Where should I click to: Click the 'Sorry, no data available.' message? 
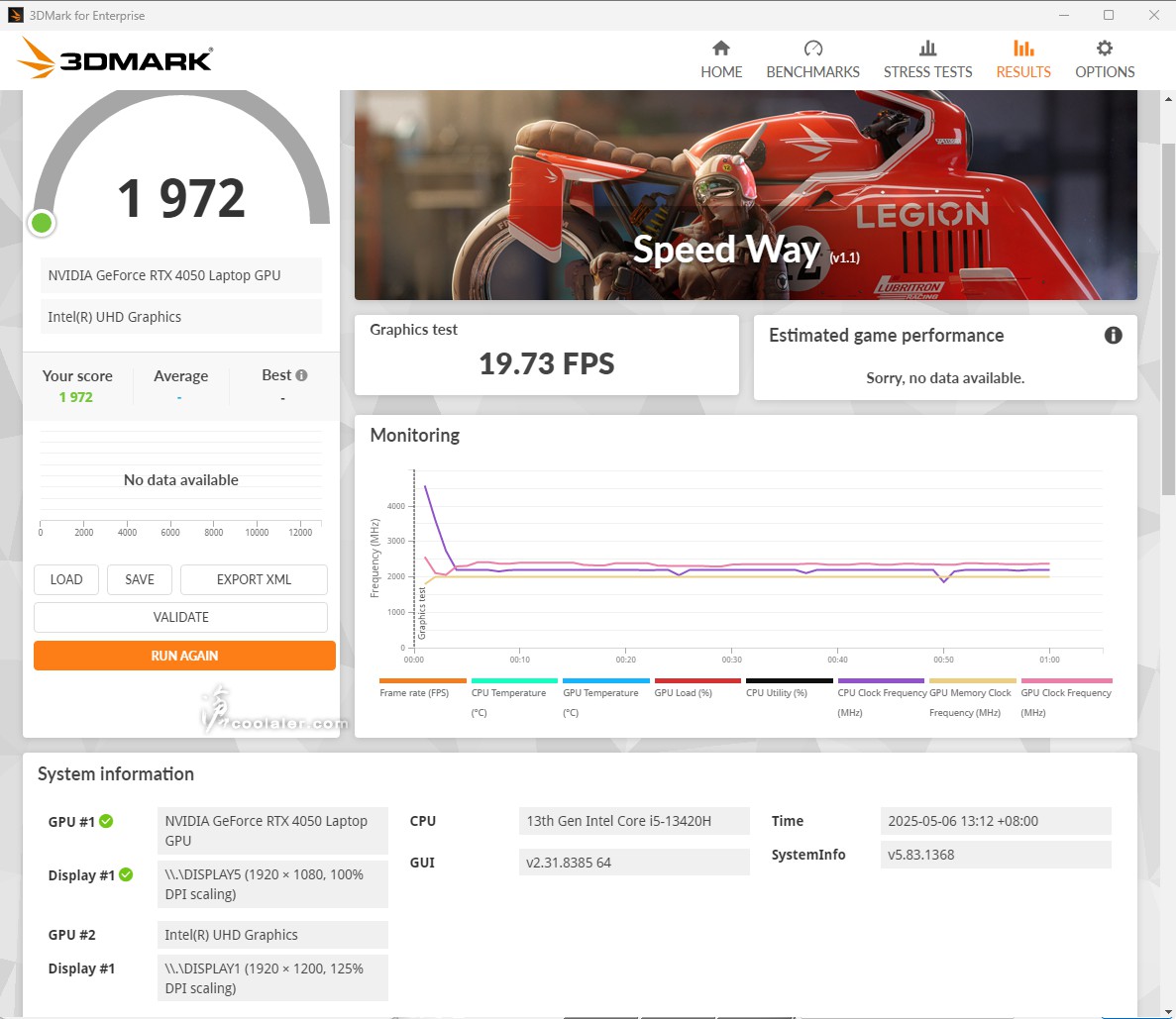945,378
